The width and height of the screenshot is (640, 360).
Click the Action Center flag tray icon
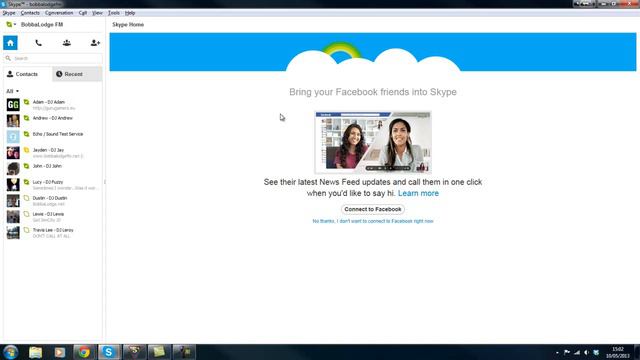coord(567,353)
